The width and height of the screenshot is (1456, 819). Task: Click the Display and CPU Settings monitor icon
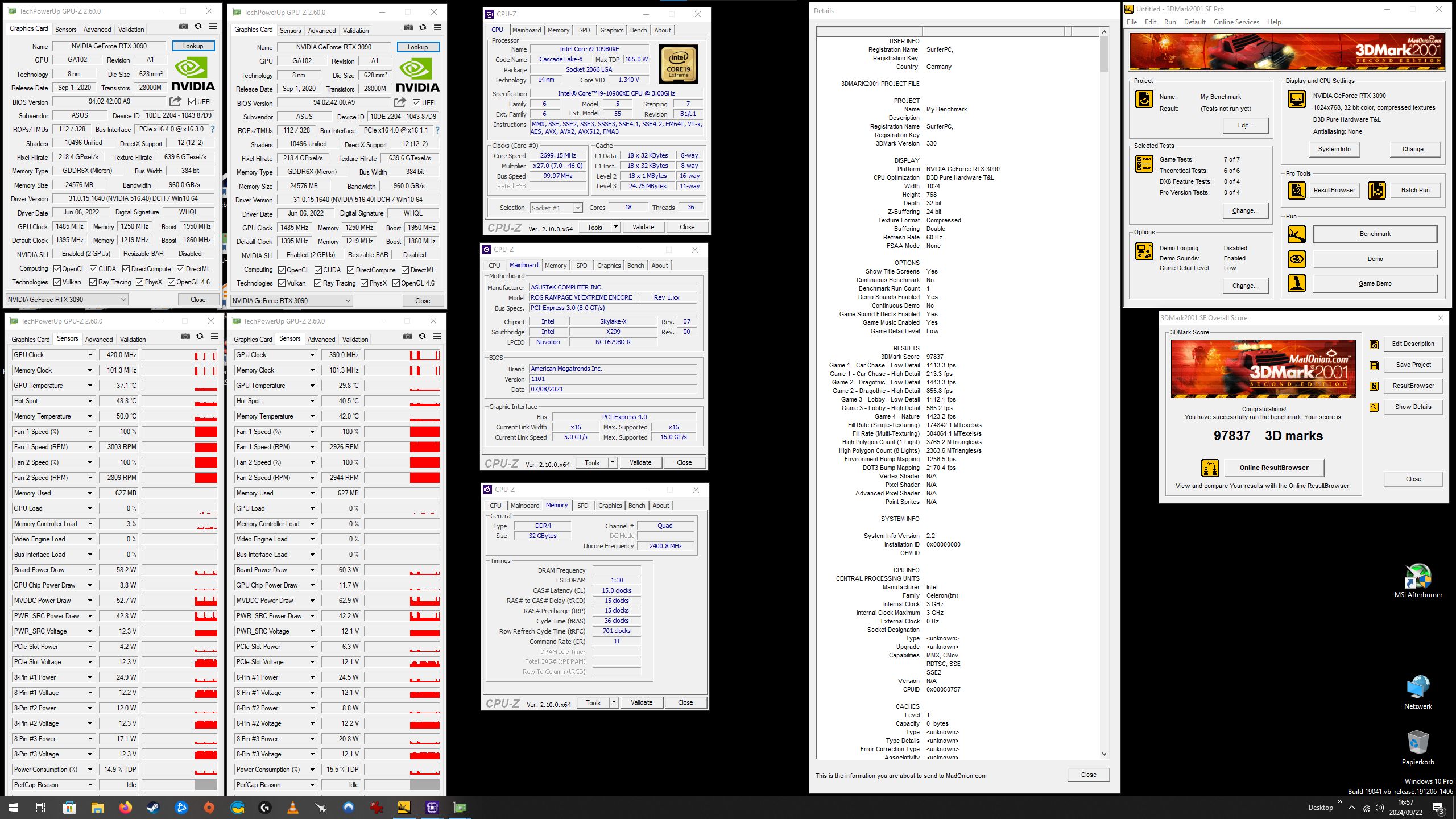click(x=1297, y=99)
